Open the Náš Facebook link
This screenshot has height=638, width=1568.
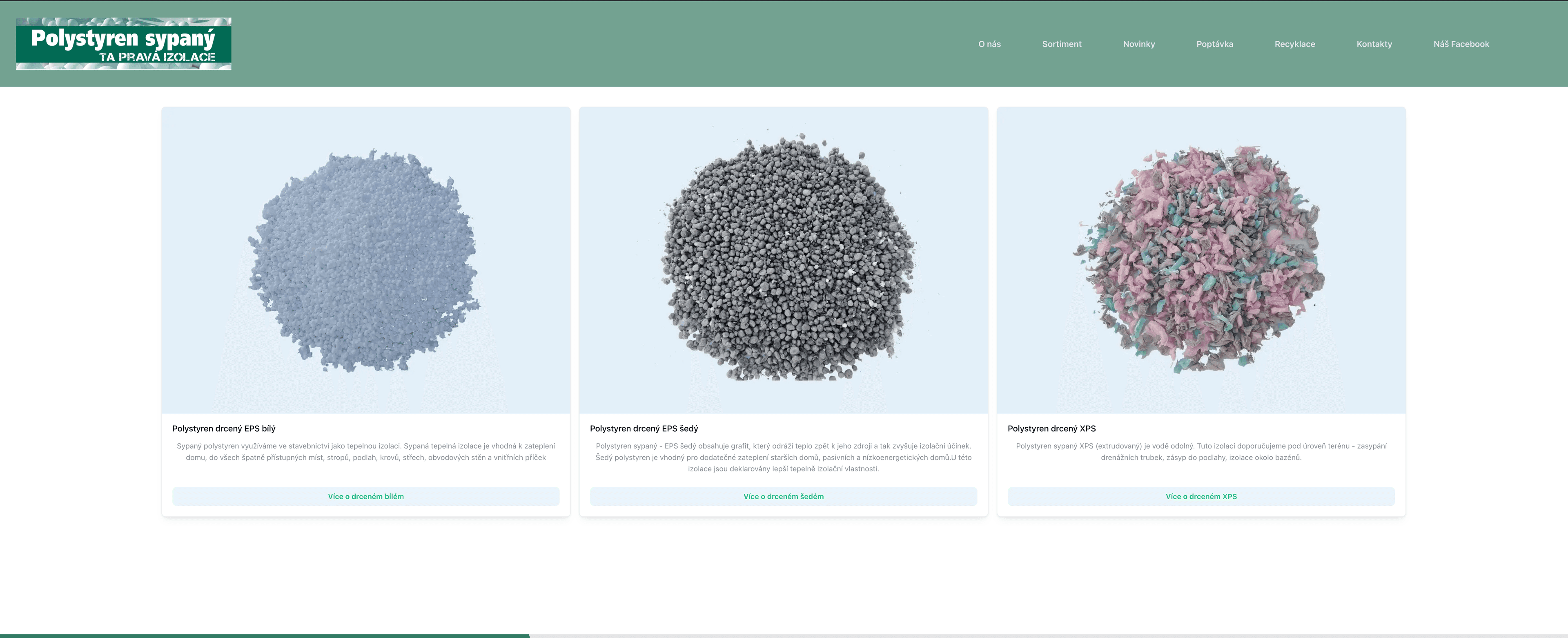click(x=1461, y=44)
